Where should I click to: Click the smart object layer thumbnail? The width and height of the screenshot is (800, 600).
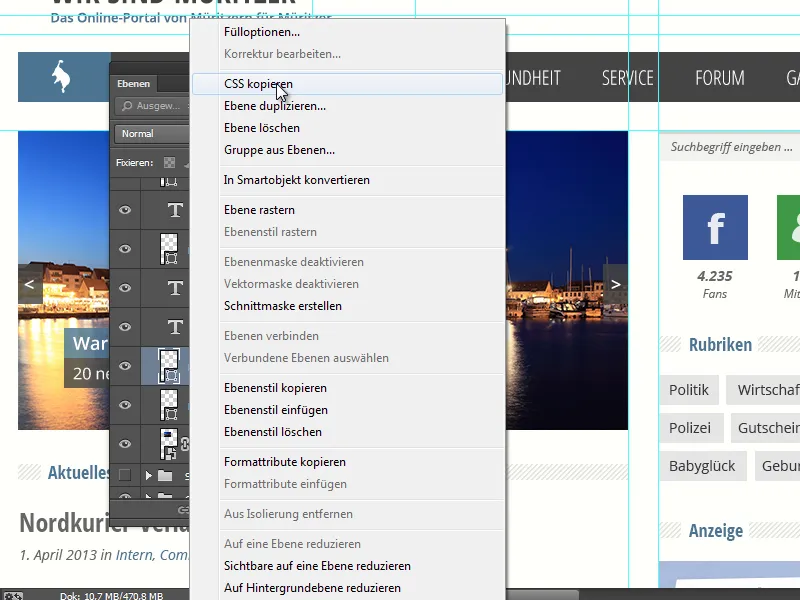[x=169, y=444]
